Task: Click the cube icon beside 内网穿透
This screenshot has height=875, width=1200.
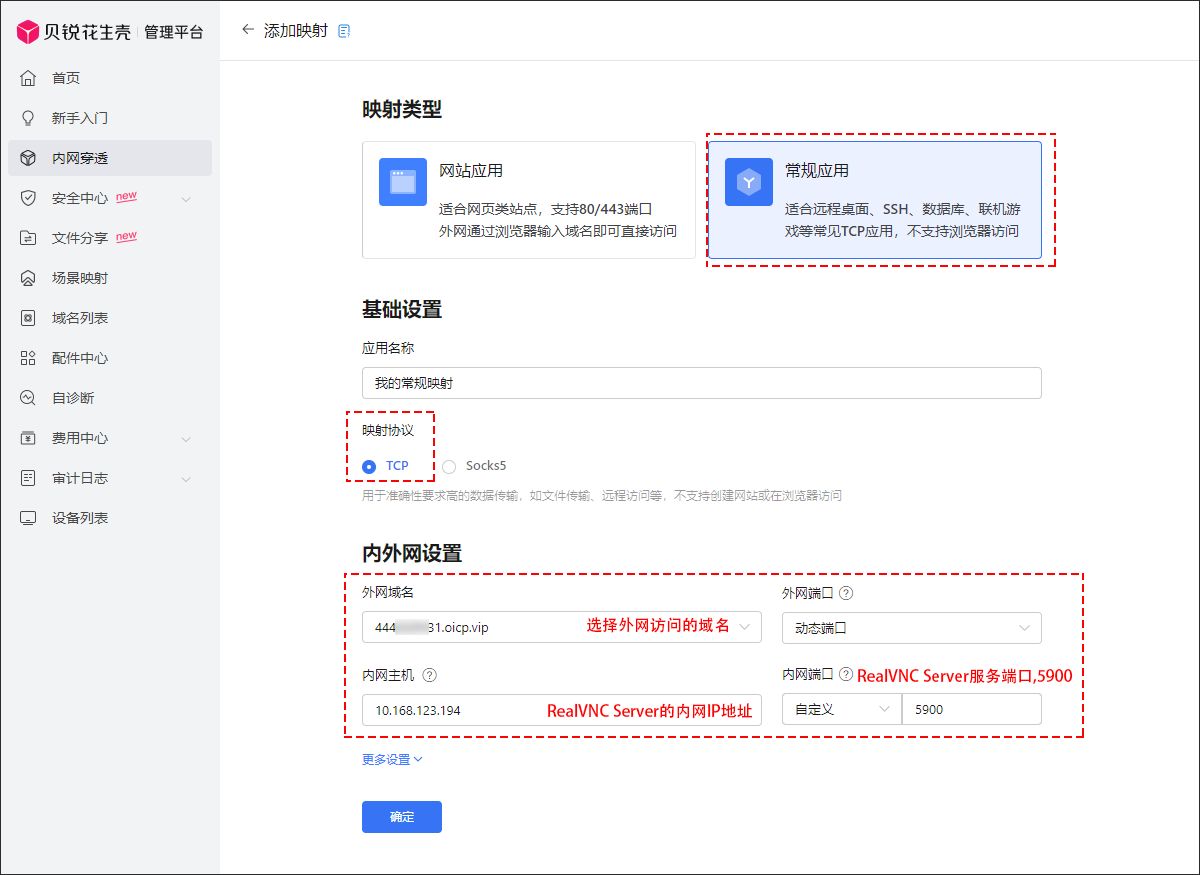Action: 28,158
